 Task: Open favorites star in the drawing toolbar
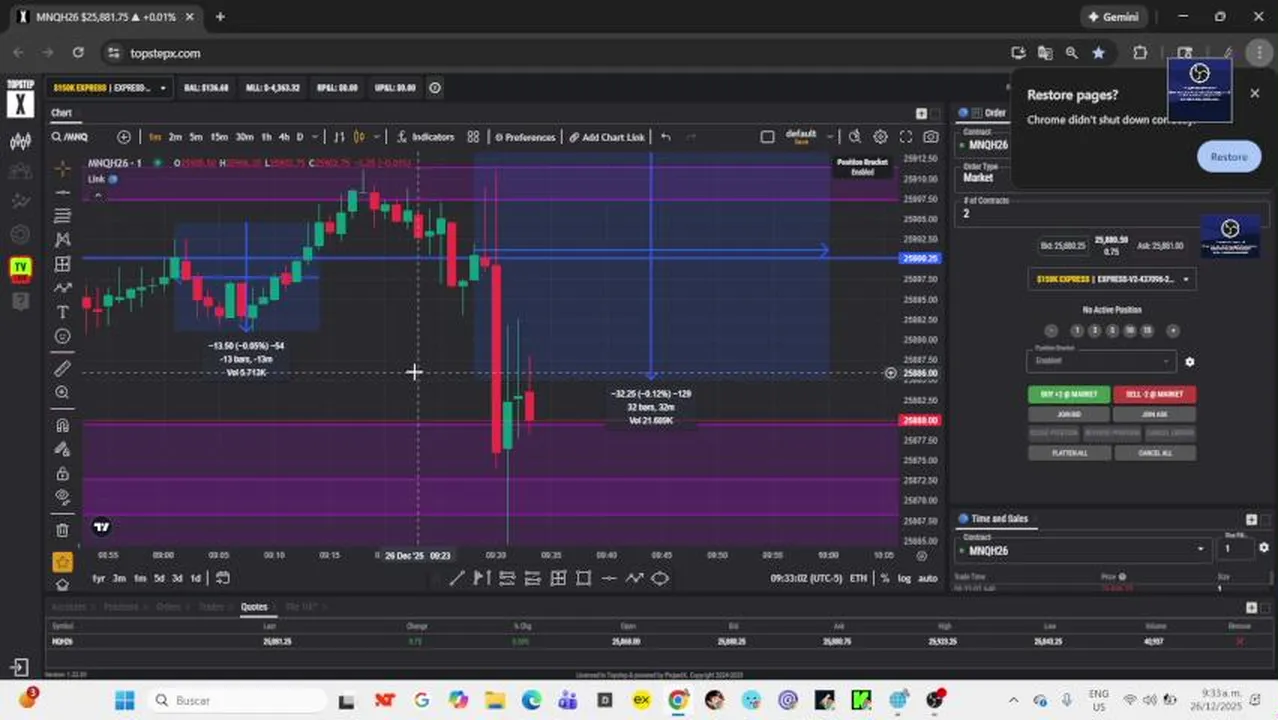(x=62, y=561)
